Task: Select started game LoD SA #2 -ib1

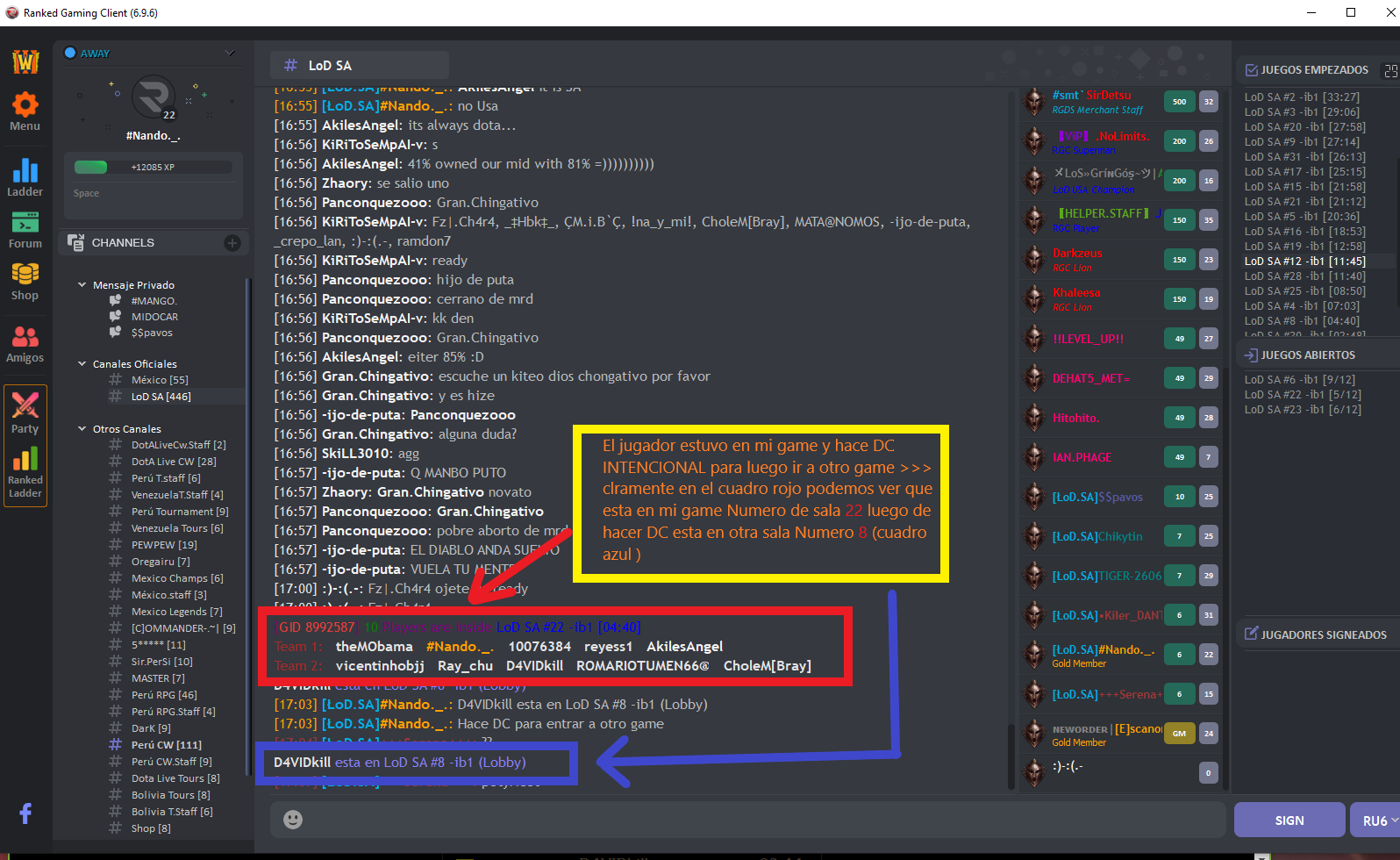Action: pos(1302,97)
